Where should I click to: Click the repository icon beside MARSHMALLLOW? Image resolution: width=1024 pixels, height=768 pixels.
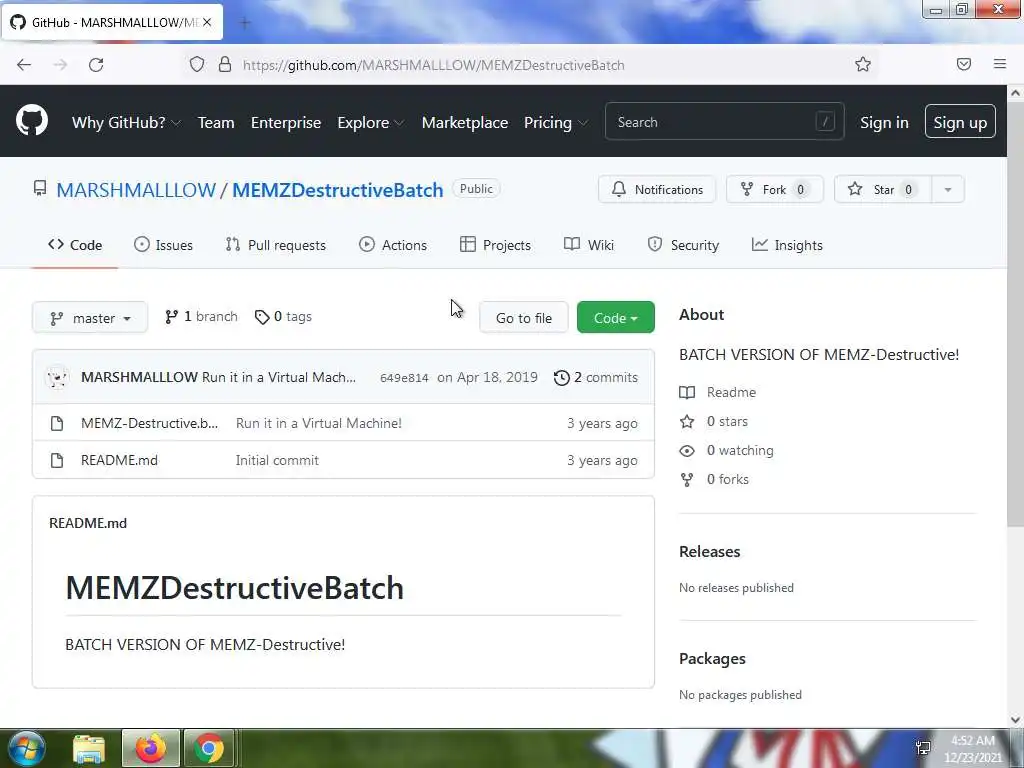coord(40,189)
